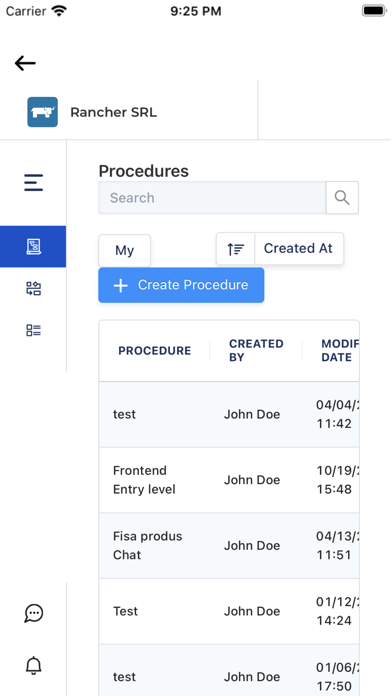Sort by MODIFIED DATE column header
Screen dimensions: 392x696
click(340, 351)
